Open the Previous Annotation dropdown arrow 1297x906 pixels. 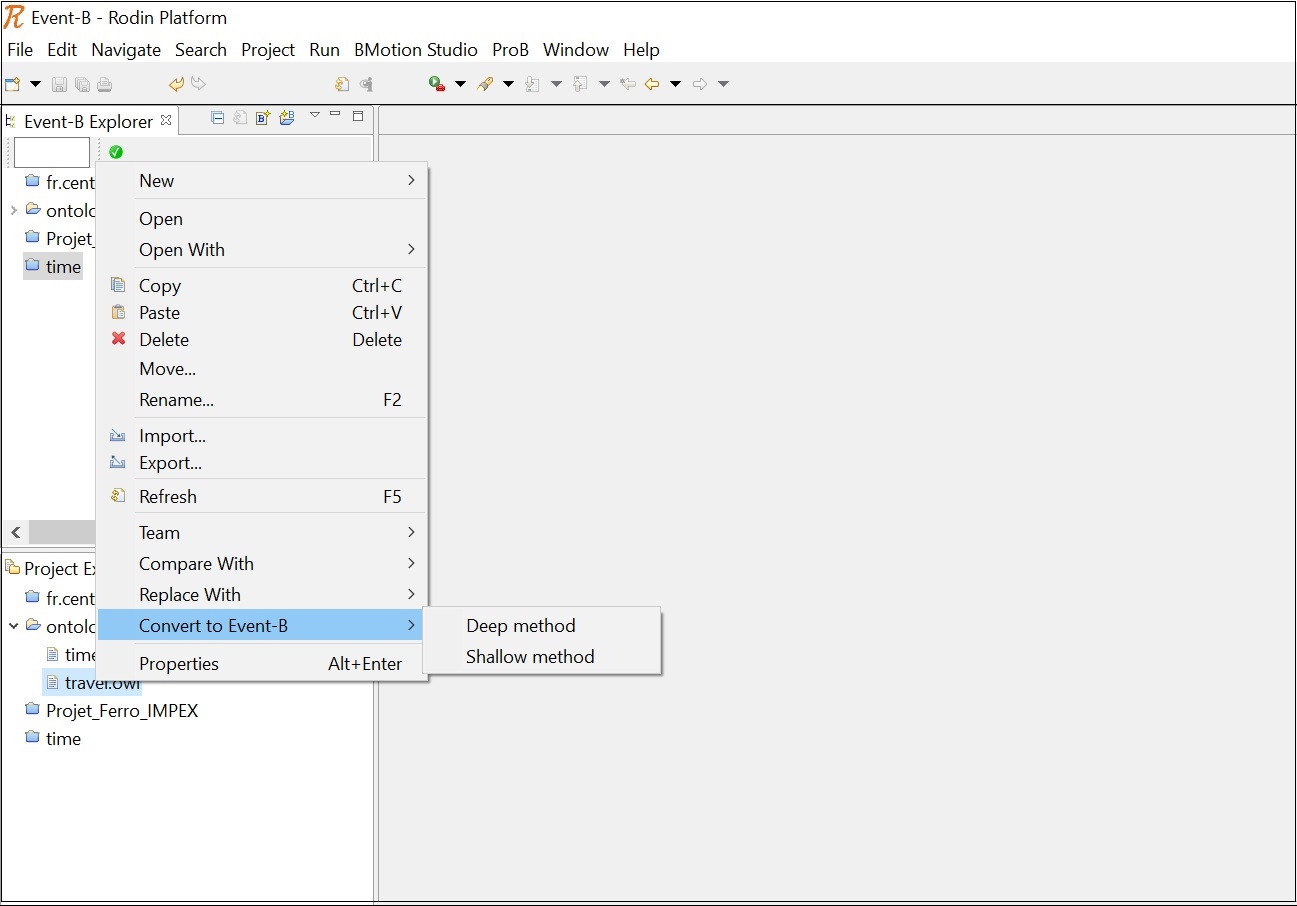604,84
